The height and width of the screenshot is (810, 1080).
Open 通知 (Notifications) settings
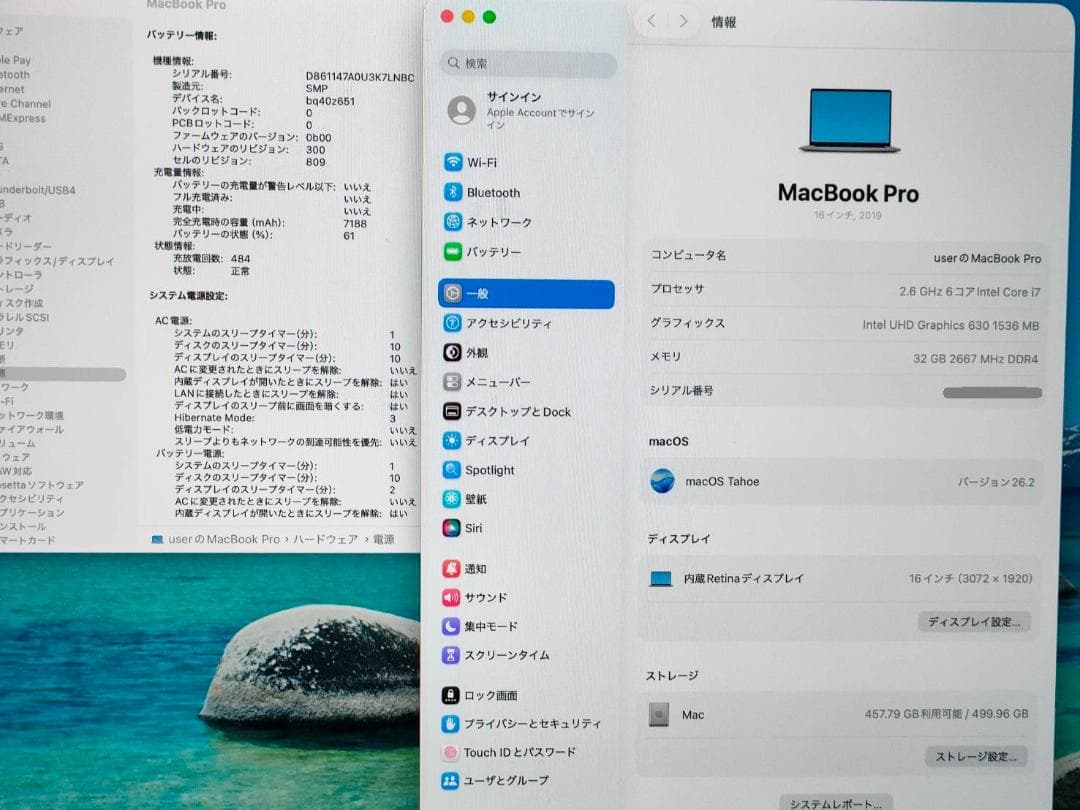click(x=475, y=568)
